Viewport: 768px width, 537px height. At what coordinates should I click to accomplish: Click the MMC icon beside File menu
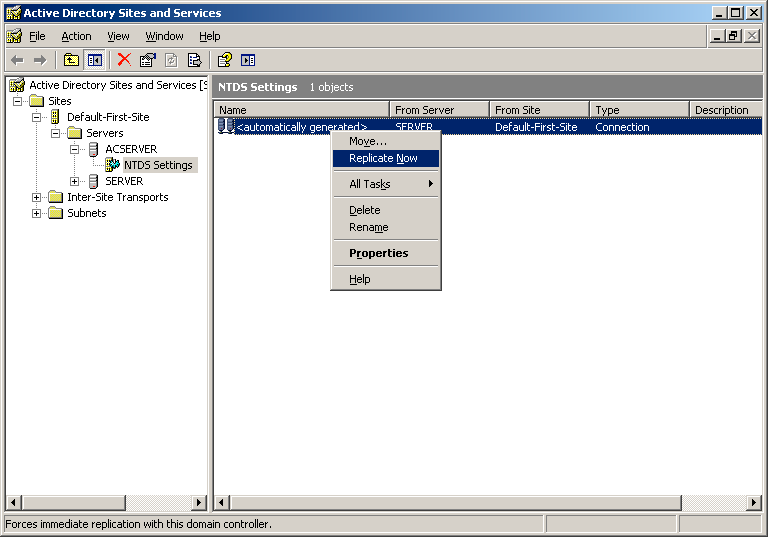15,36
